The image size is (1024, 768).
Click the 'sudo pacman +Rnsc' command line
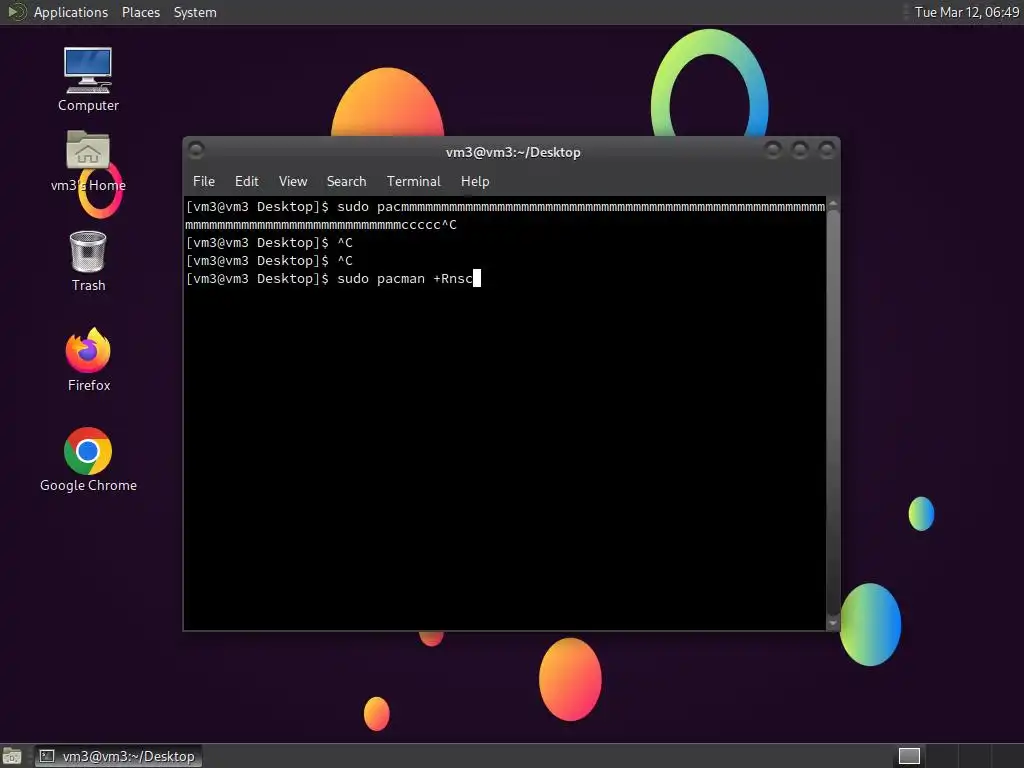click(333, 279)
